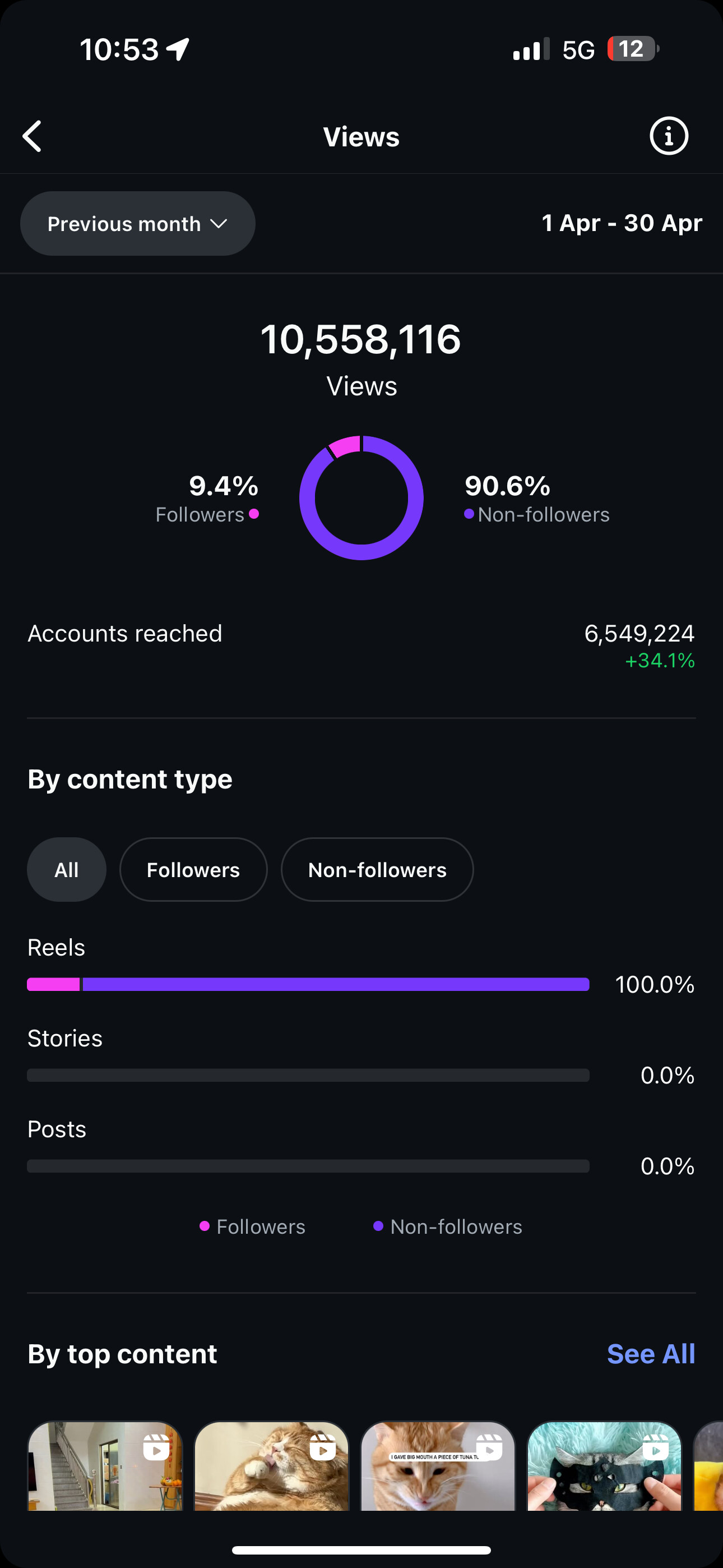Viewport: 723px width, 1568px height.
Task: Tap the 1 Apr - 30 Apr date range
Action: [622, 223]
